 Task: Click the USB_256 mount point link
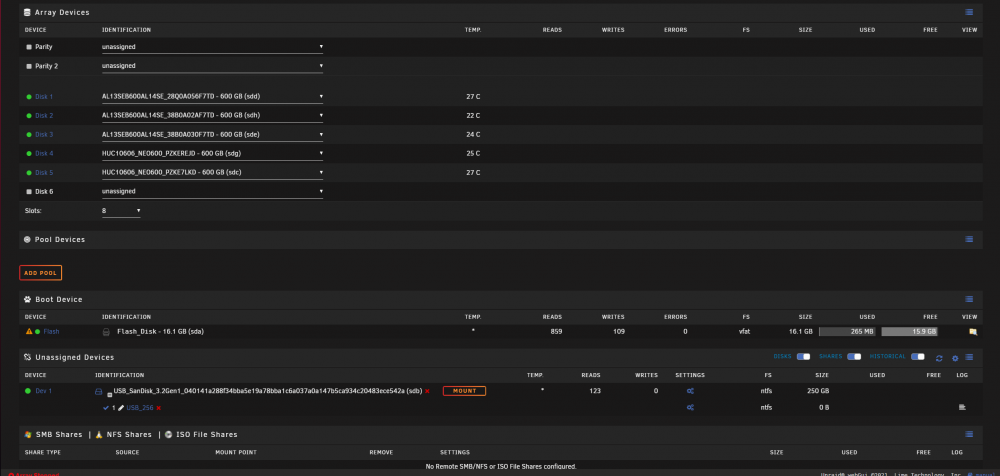pos(140,408)
